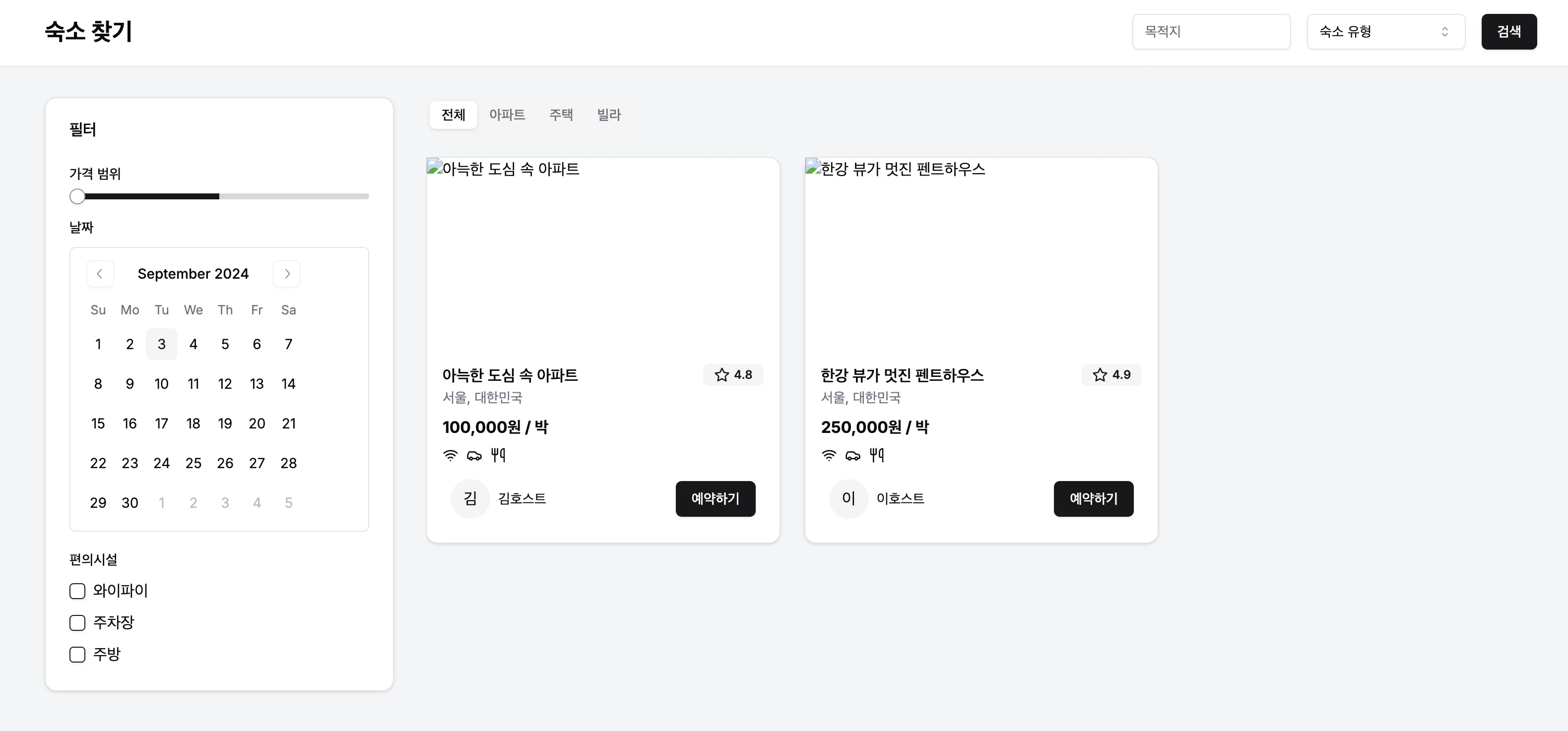
Task: Select the 빌라 tab
Action: 609,115
